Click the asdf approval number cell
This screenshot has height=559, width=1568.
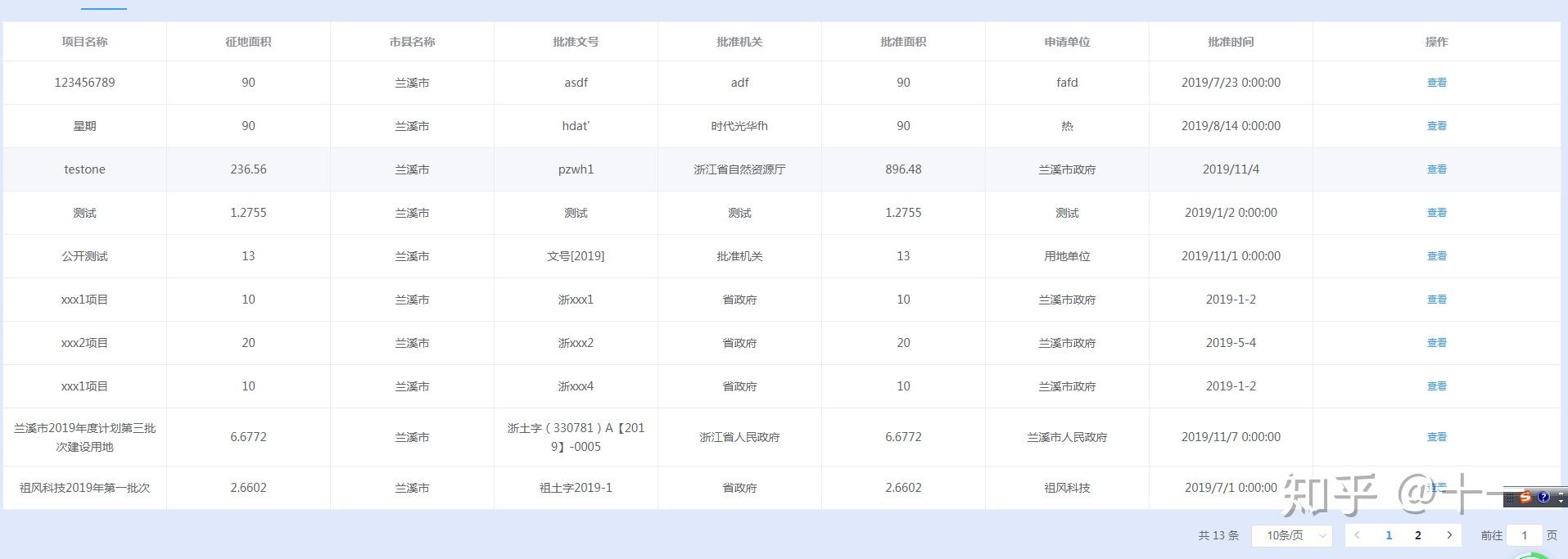click(576, 83)
